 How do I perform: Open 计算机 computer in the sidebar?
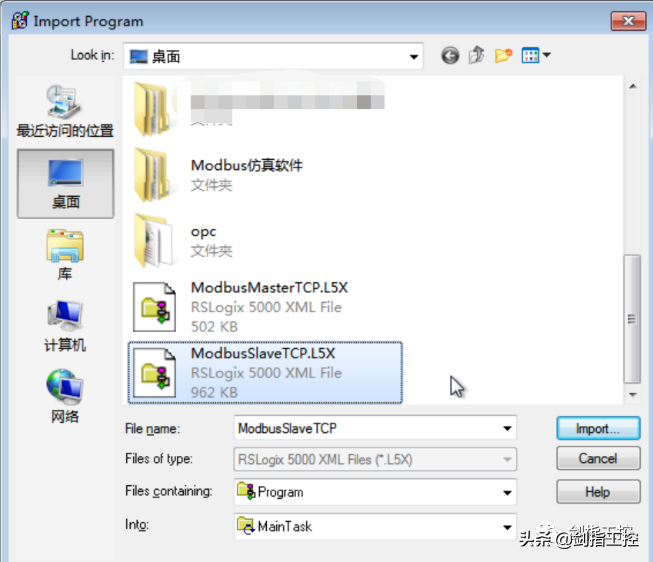[65, 326]
